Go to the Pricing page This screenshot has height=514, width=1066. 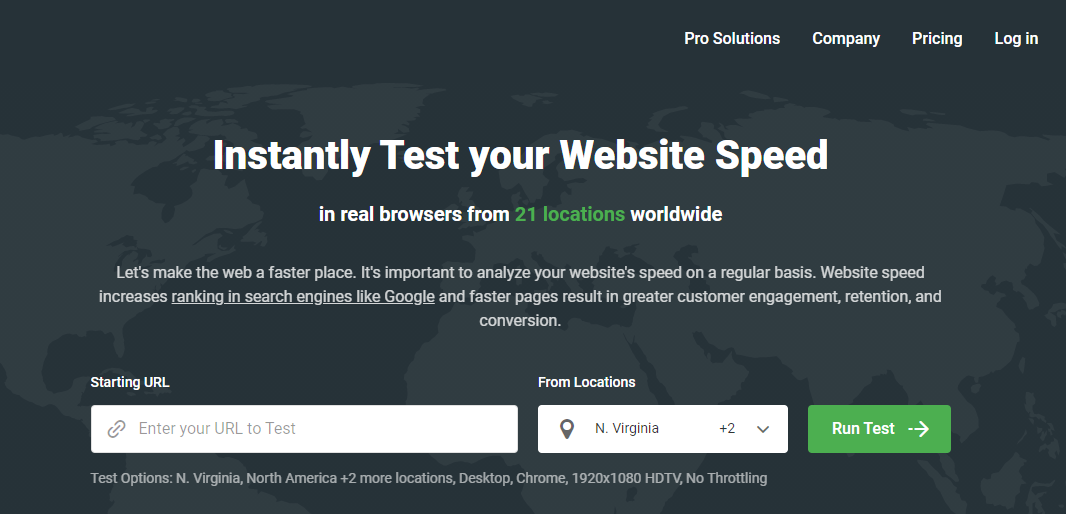tap(937, 39)
